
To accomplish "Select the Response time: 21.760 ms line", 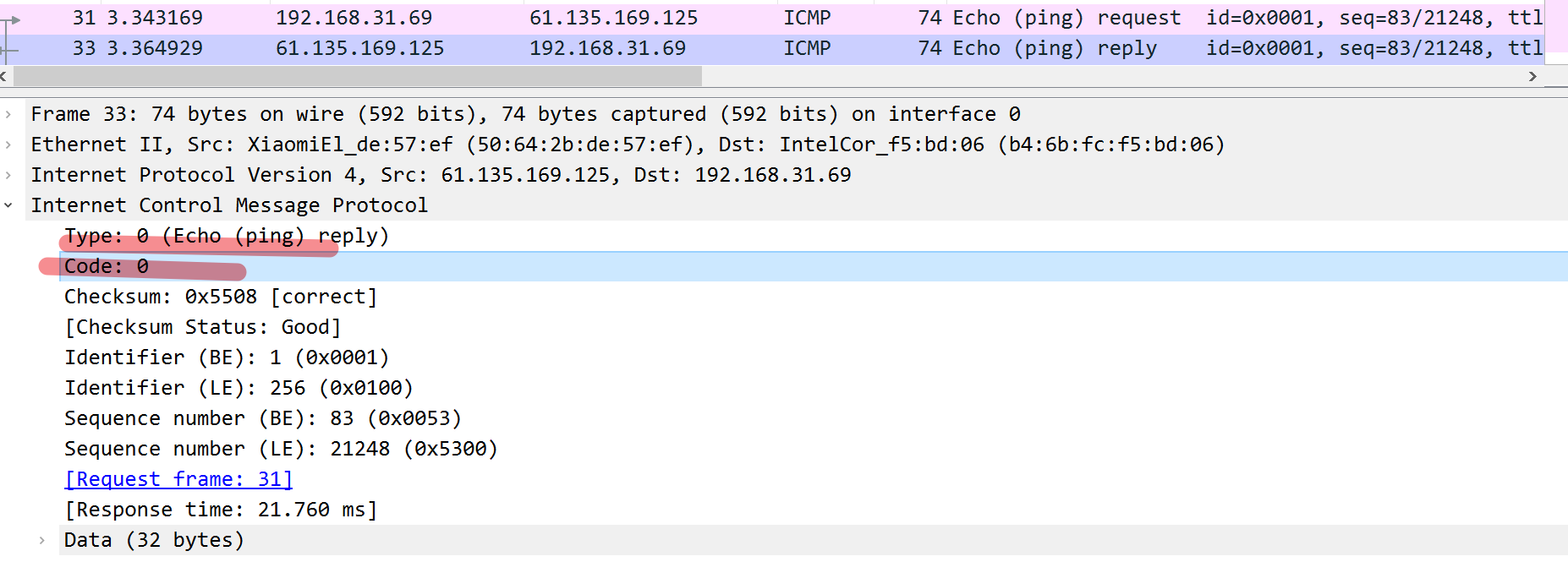I will click(220, 510).
